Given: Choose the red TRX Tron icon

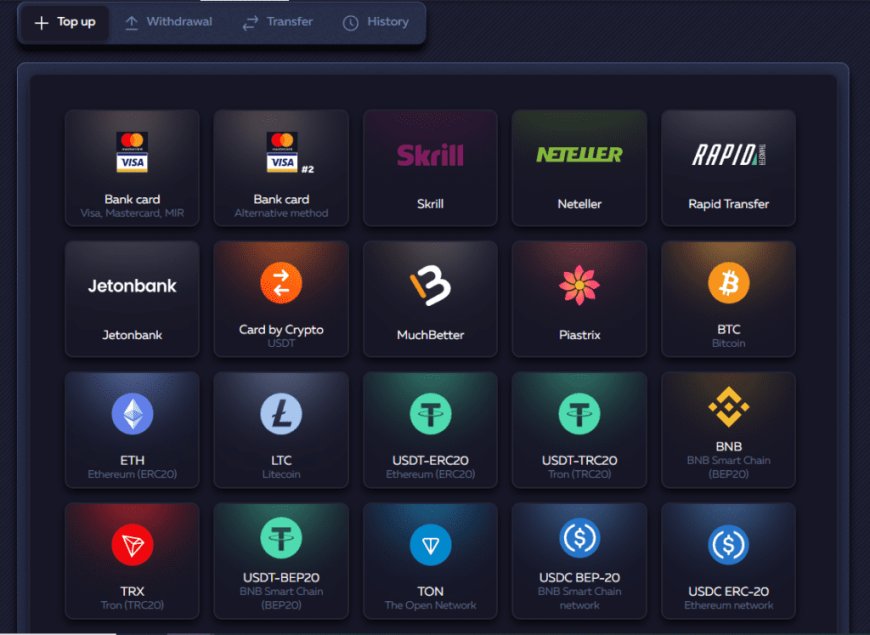Looking at the screenshot, I should (132, 545).
